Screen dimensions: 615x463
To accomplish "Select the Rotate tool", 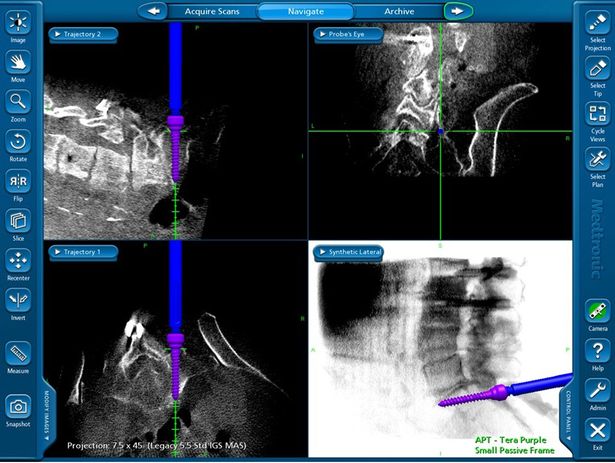I will [18, 142].
